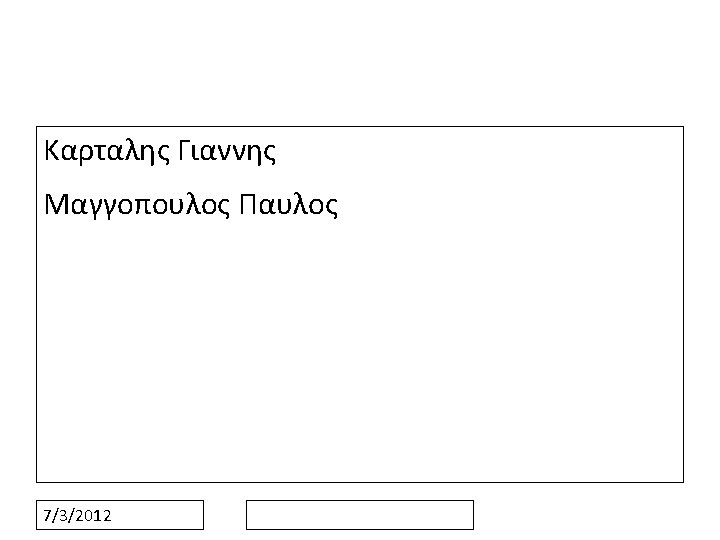
Task: Click empty space inside date box after 2012
Action: (156, 515)
